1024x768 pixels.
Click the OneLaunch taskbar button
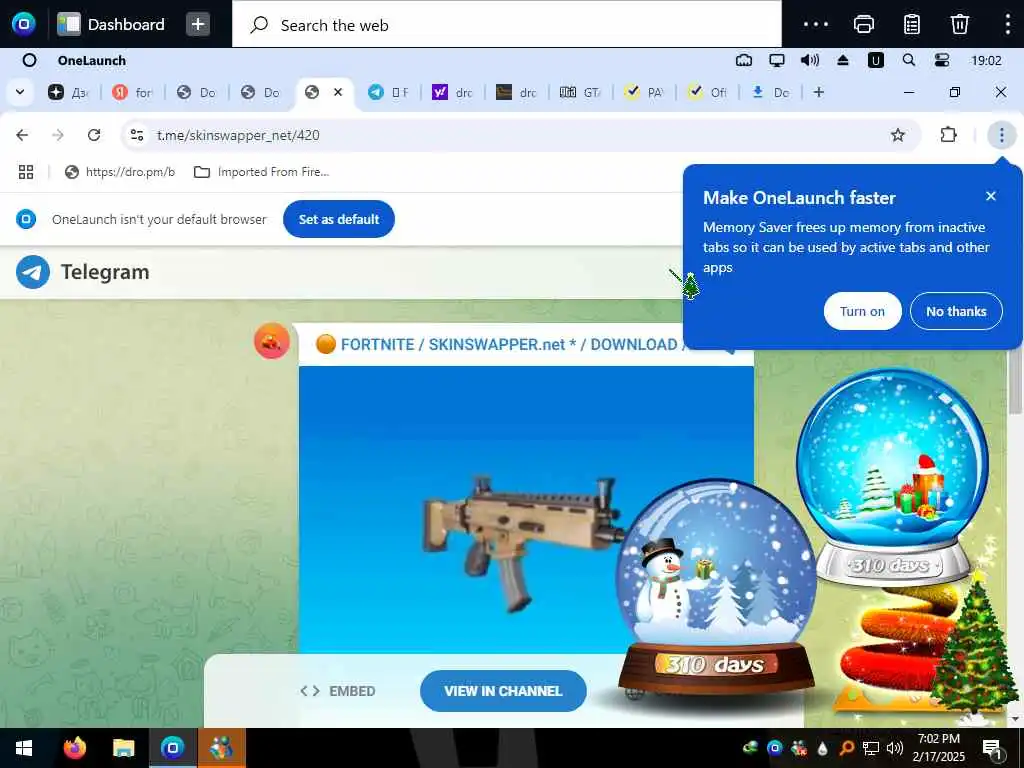(172, 748)
